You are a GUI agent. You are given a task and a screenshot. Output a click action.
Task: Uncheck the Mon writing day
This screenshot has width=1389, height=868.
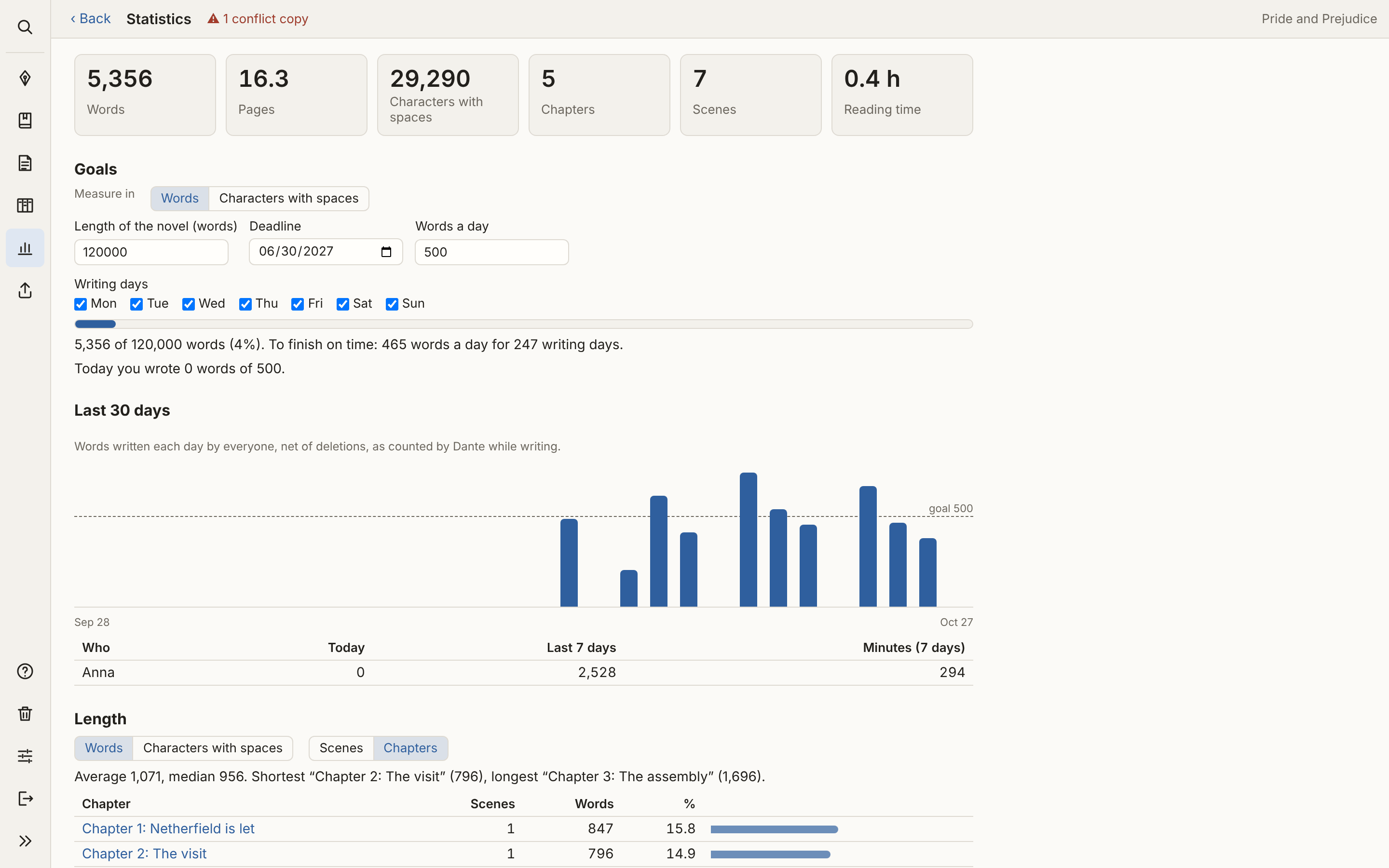[x=81, y=304]
